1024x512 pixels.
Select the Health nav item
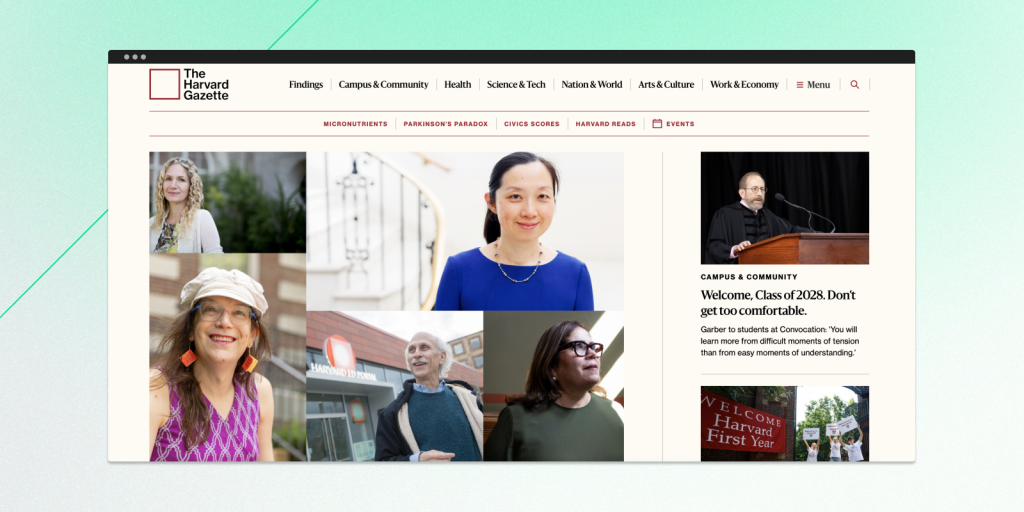click(457, 84)
